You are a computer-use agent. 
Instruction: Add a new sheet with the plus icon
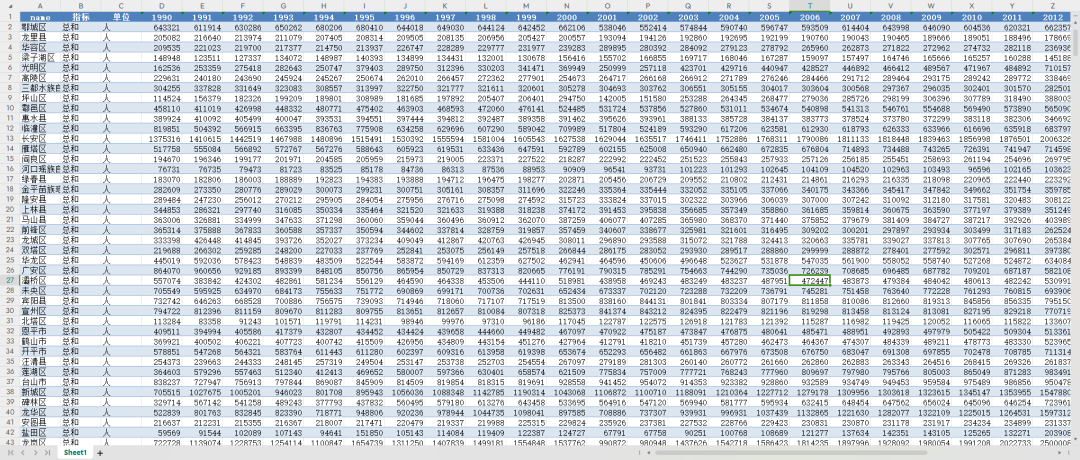[100, 452]
